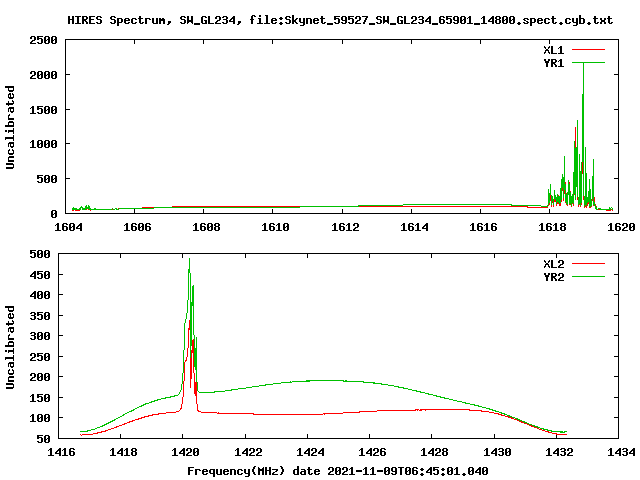640x480 pixels.
Task: Click the 1430 frequency tick label
Action: point(497,452)
